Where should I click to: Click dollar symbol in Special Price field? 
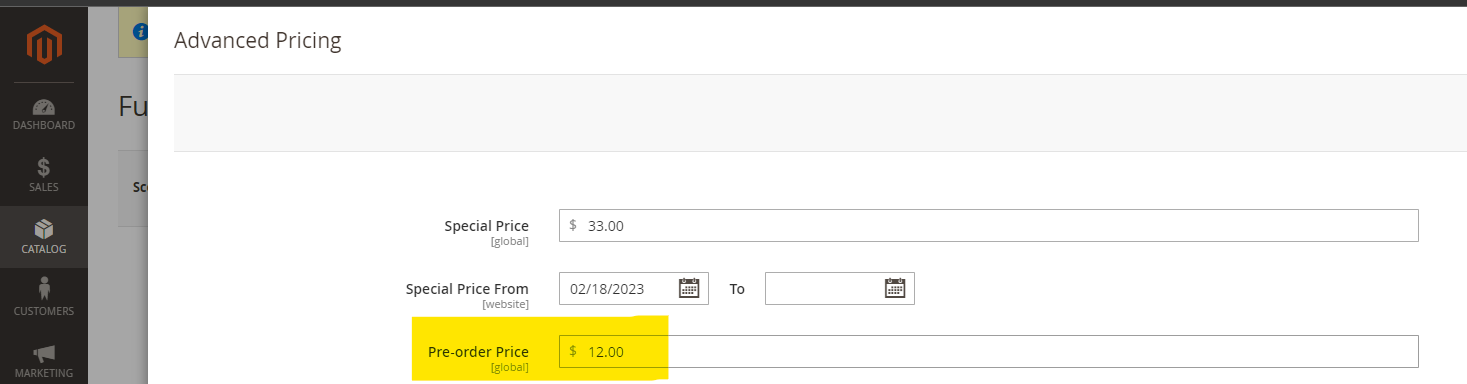(573, 226)
